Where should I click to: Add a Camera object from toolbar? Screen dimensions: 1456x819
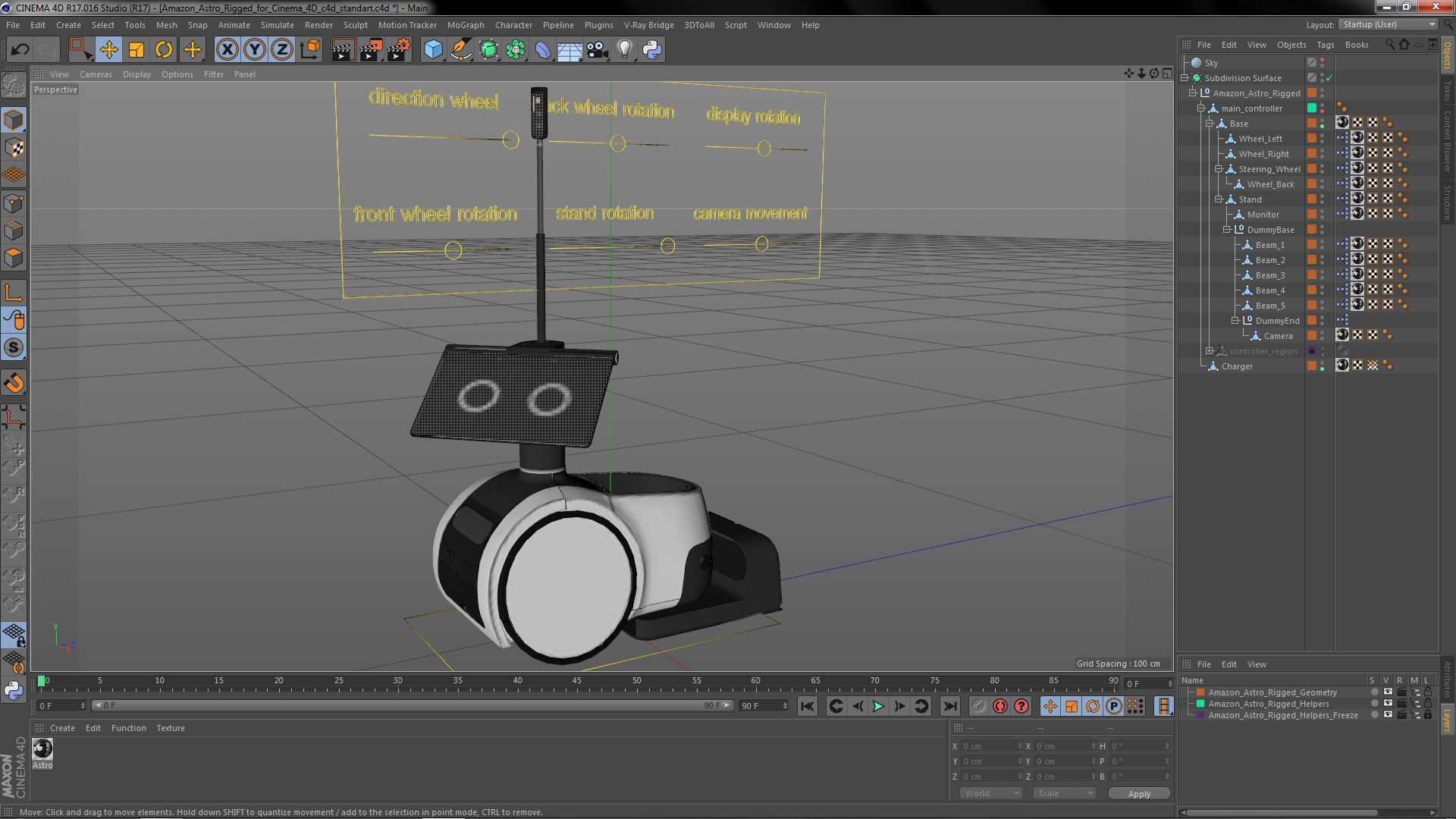597,50
